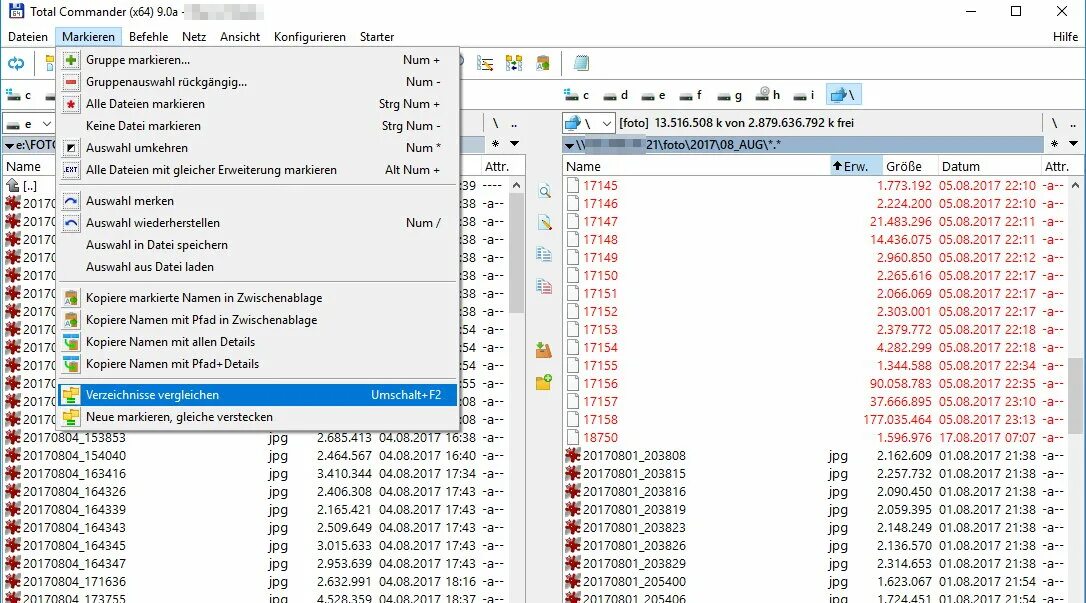This screenshot has width=1086, height=603.
Task: Select drive f button in right panel
Action: [691, 95]
